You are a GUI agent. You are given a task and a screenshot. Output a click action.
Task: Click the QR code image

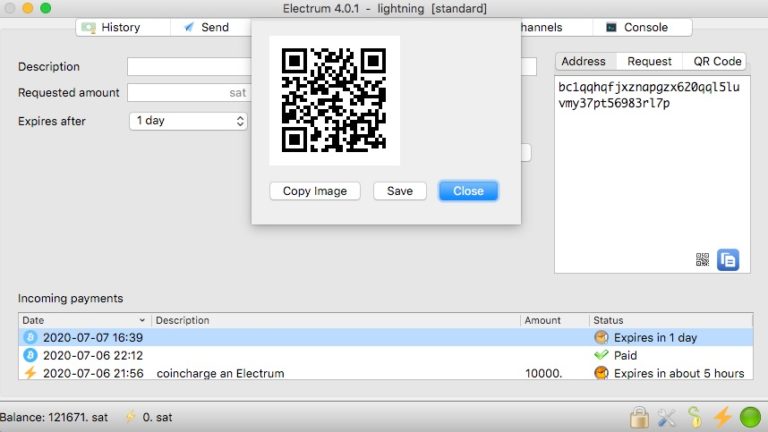(335, 100)
